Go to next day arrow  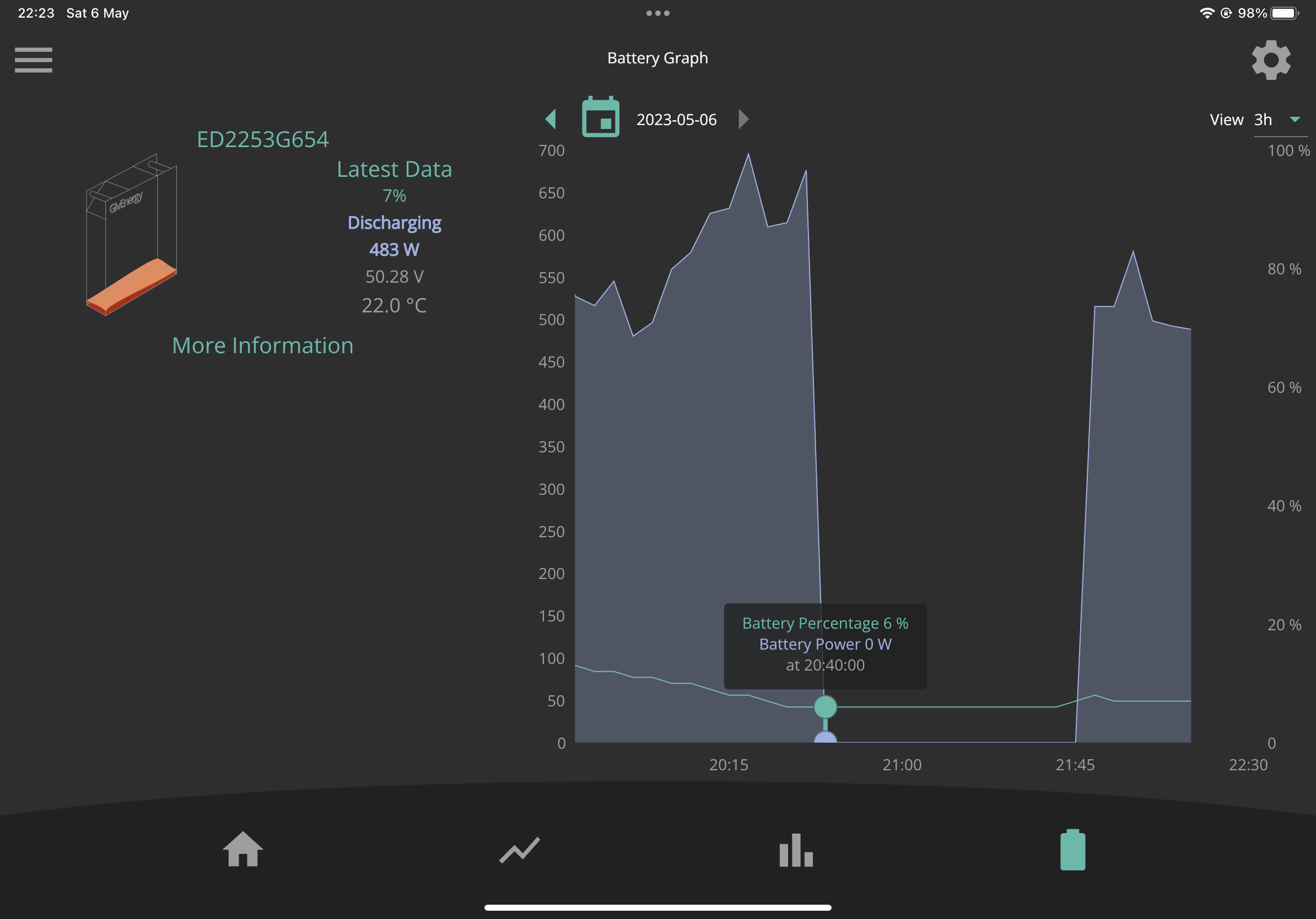pos(743,118)
